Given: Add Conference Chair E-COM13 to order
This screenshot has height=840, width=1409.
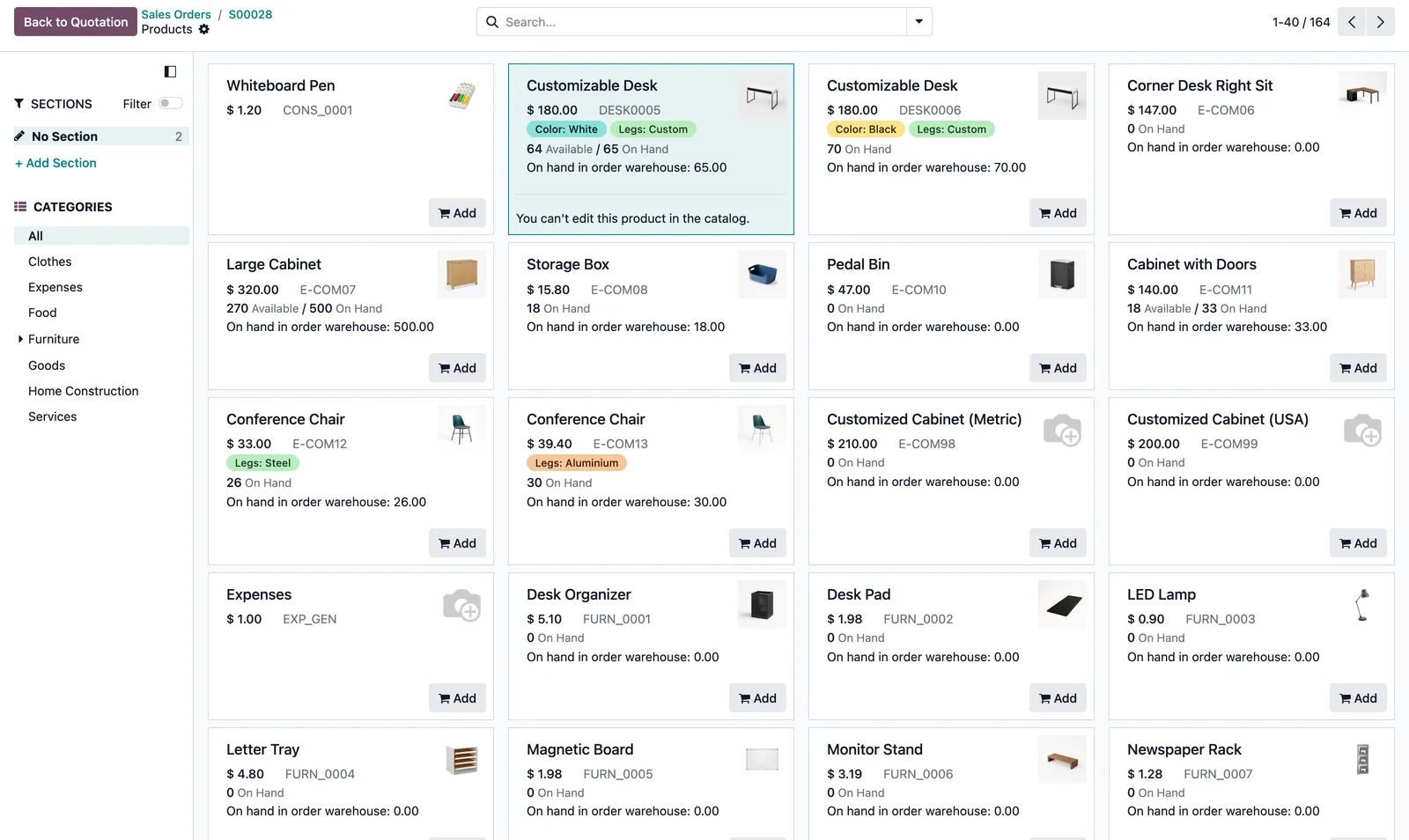Looking at the screenshot, I should click(757, 543).
